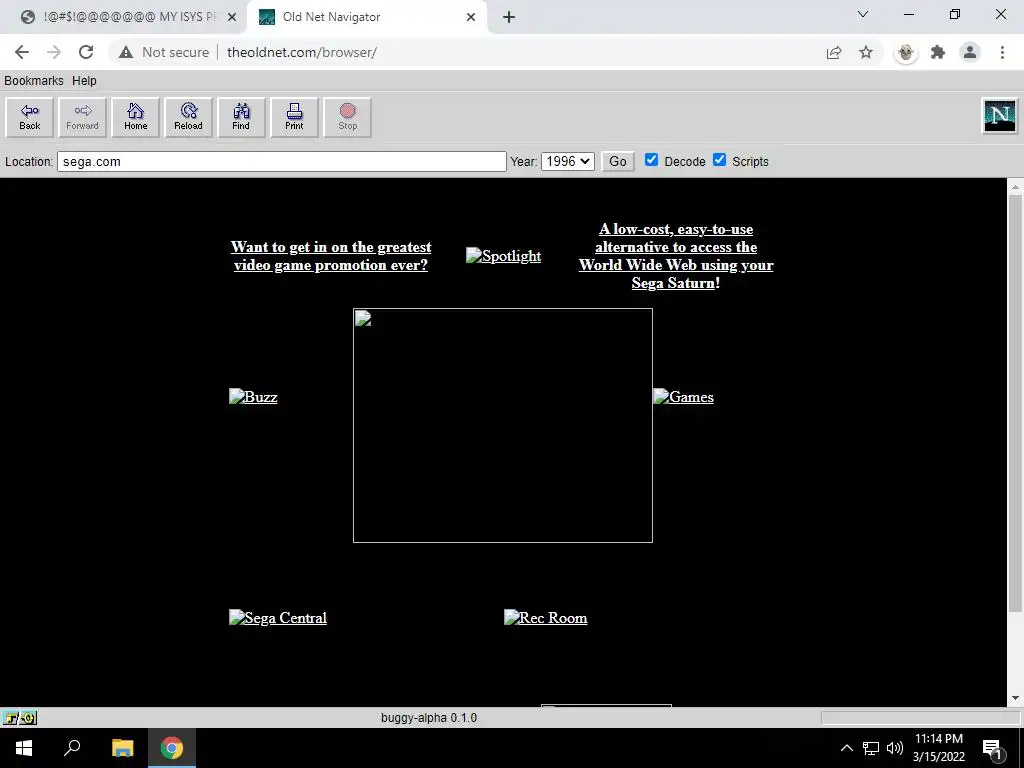Show hidden system tray icons
Viewport: 1024px width, 768px height.
pos(846,748)
